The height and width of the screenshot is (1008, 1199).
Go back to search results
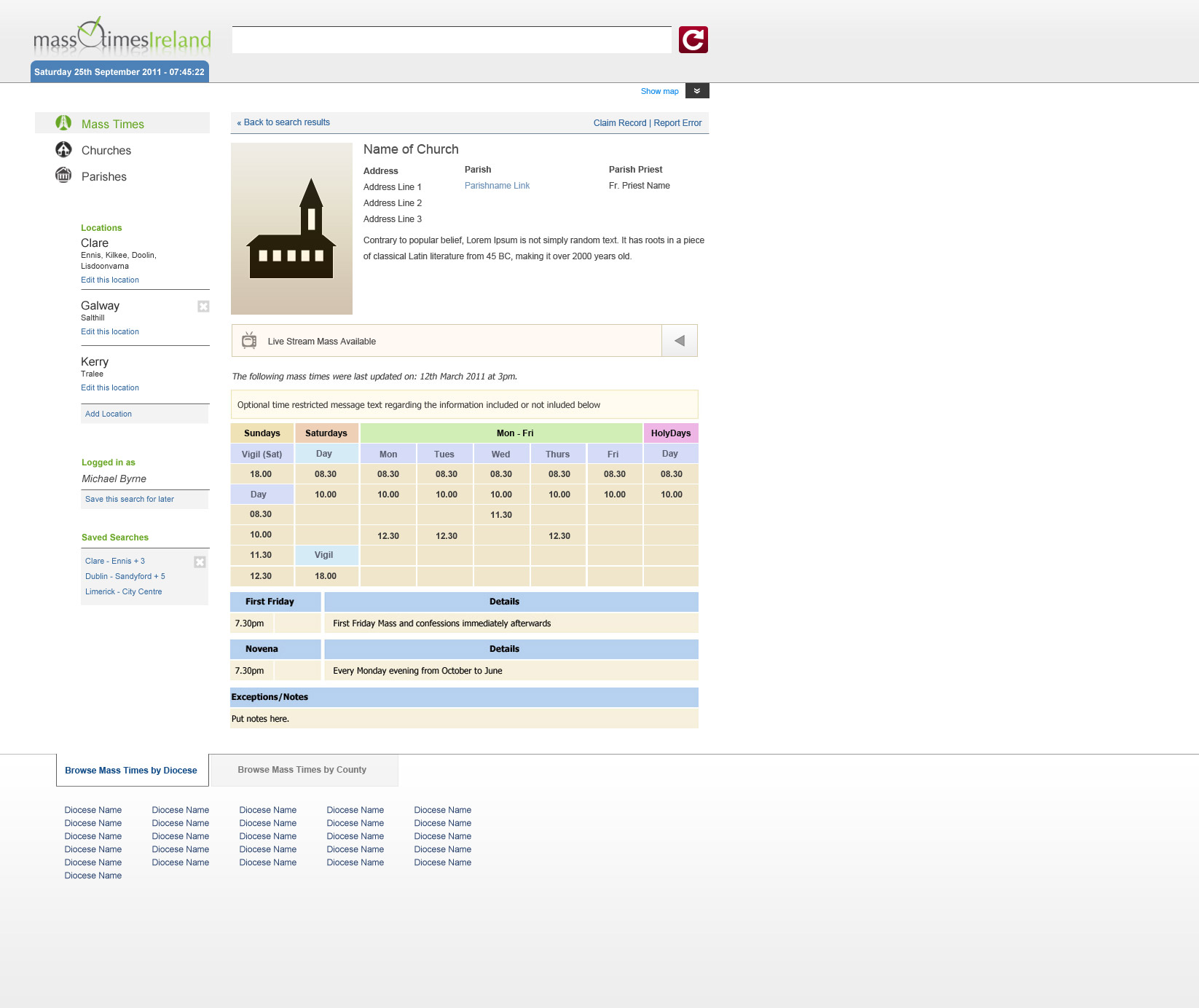pyautogui.click(x=283, y=122)
